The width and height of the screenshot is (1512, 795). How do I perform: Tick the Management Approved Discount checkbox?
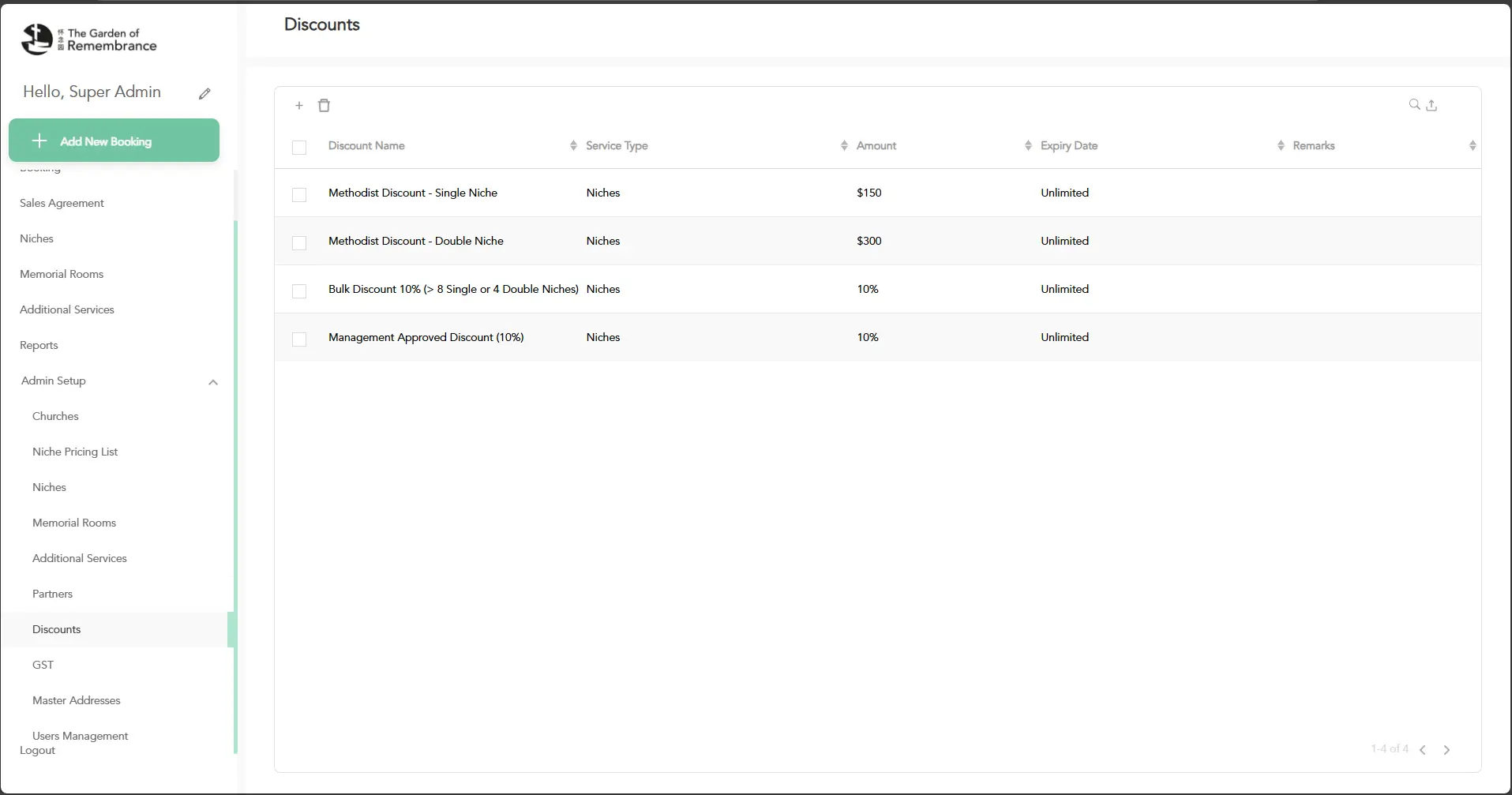(299, 339)
